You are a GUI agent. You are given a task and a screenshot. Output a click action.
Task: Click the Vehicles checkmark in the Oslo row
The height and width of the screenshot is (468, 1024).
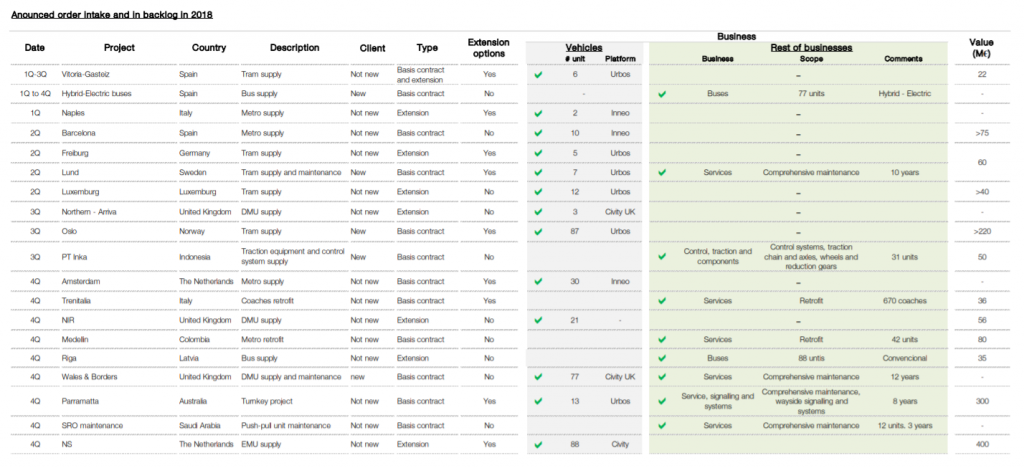click(x=538, y=232)
